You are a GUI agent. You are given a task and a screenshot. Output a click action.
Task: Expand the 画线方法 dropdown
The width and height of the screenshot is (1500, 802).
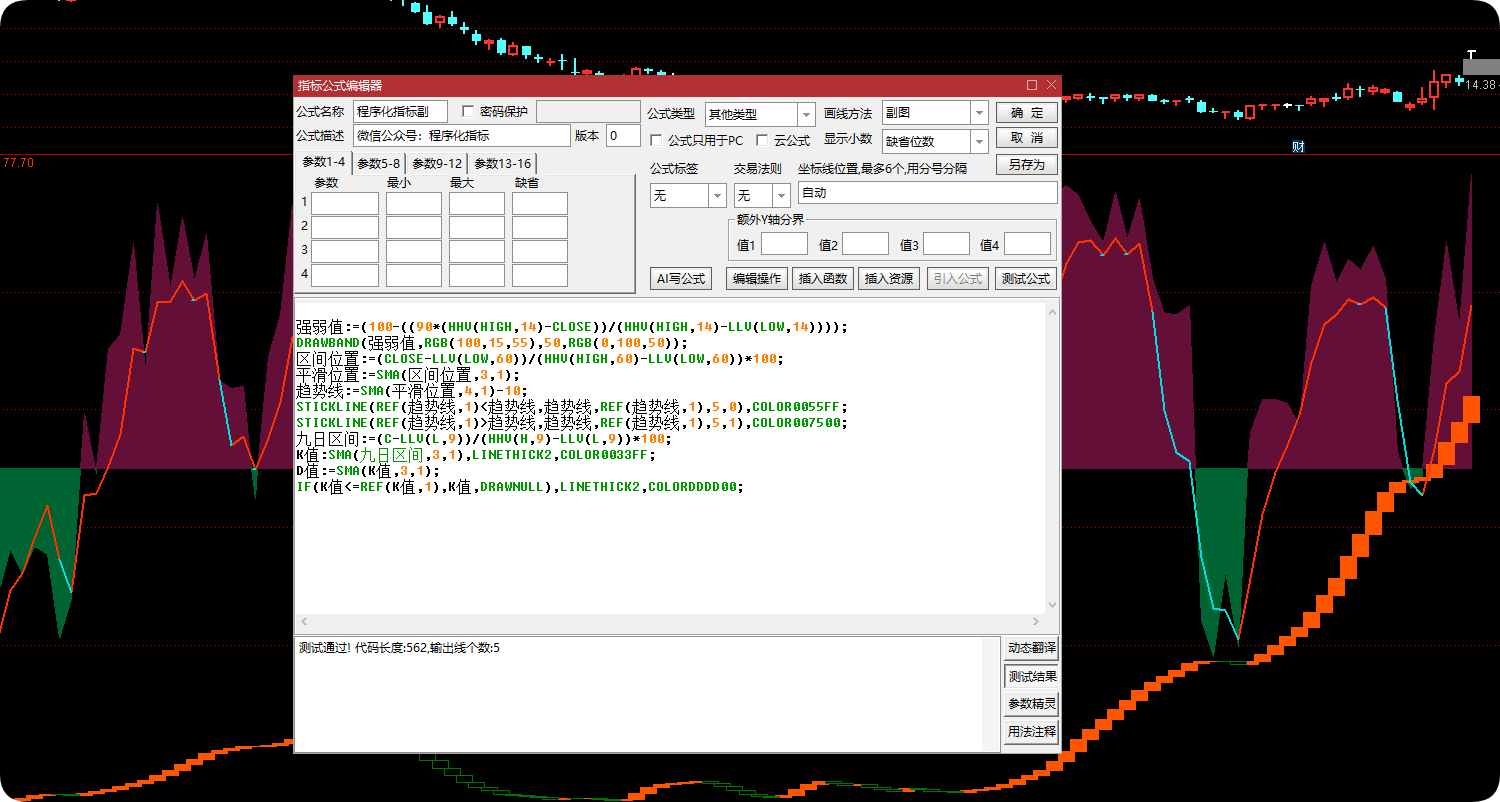pos(979,114)
